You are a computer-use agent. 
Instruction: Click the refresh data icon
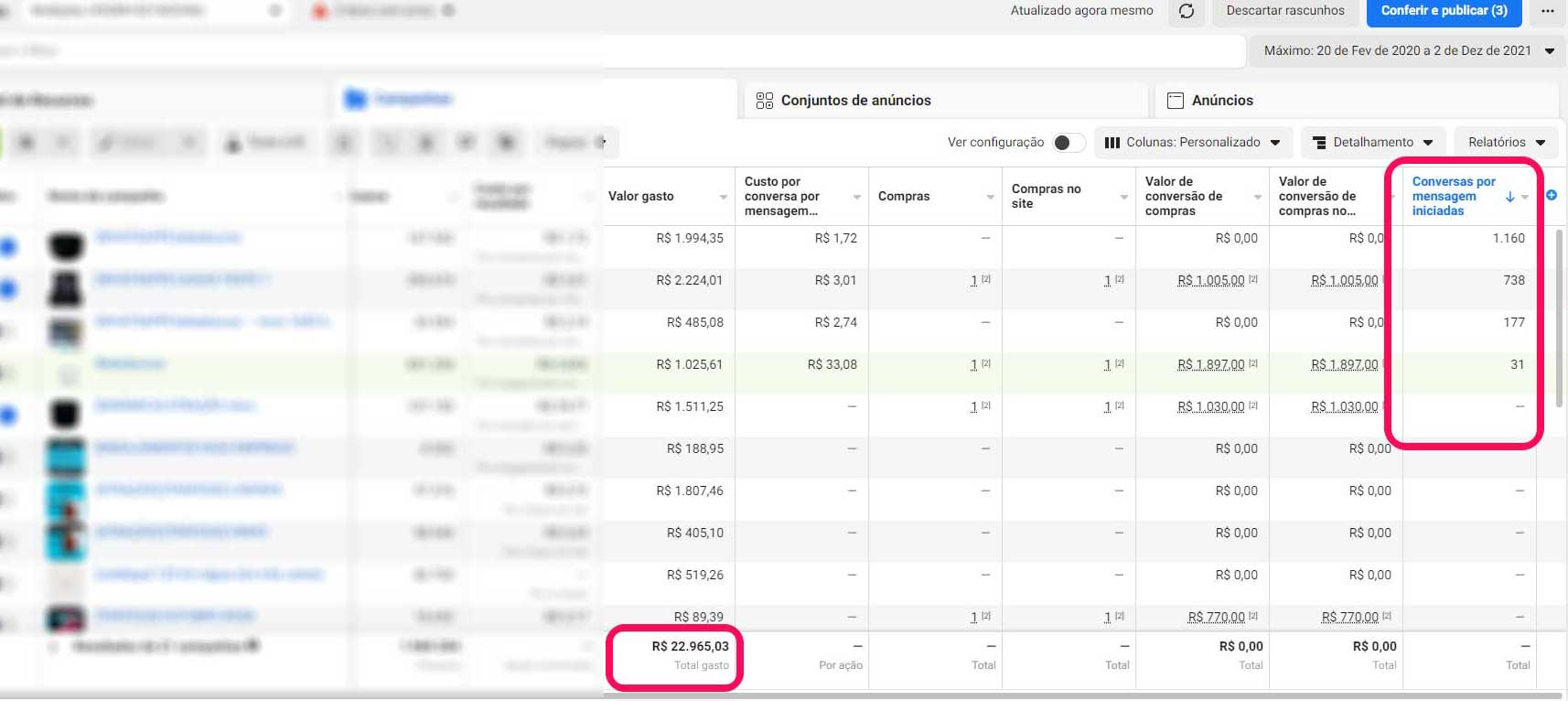point(1187,11)
